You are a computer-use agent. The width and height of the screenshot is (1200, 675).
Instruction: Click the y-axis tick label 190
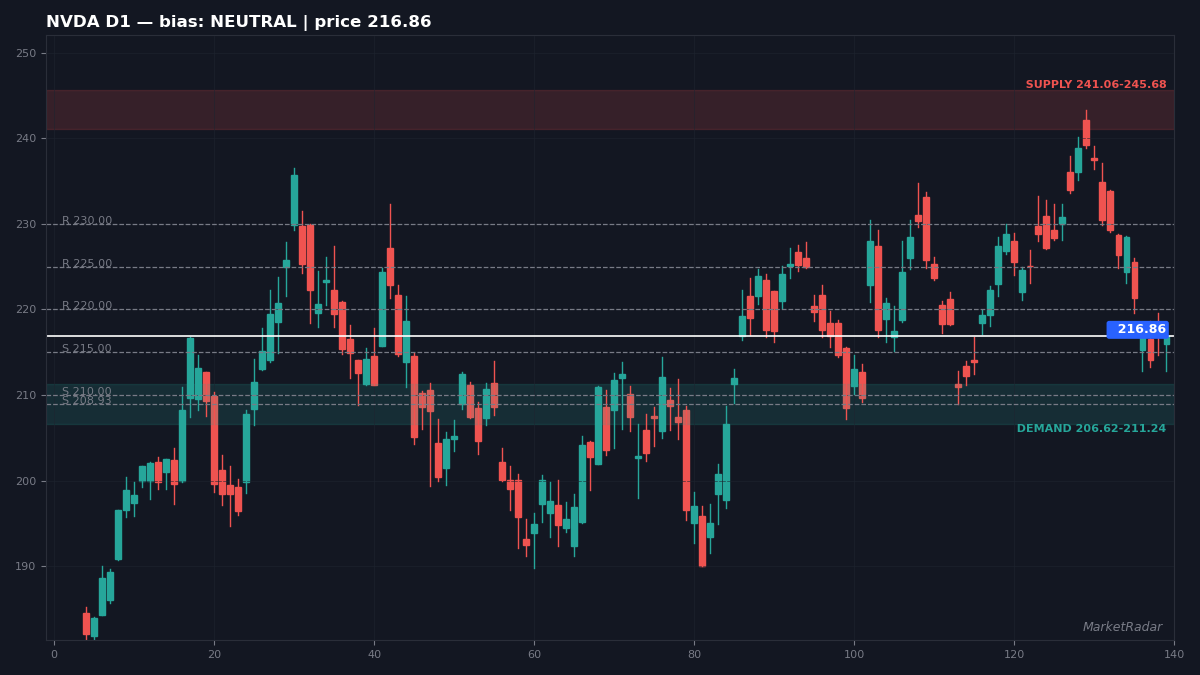click(x=28, y=567)
